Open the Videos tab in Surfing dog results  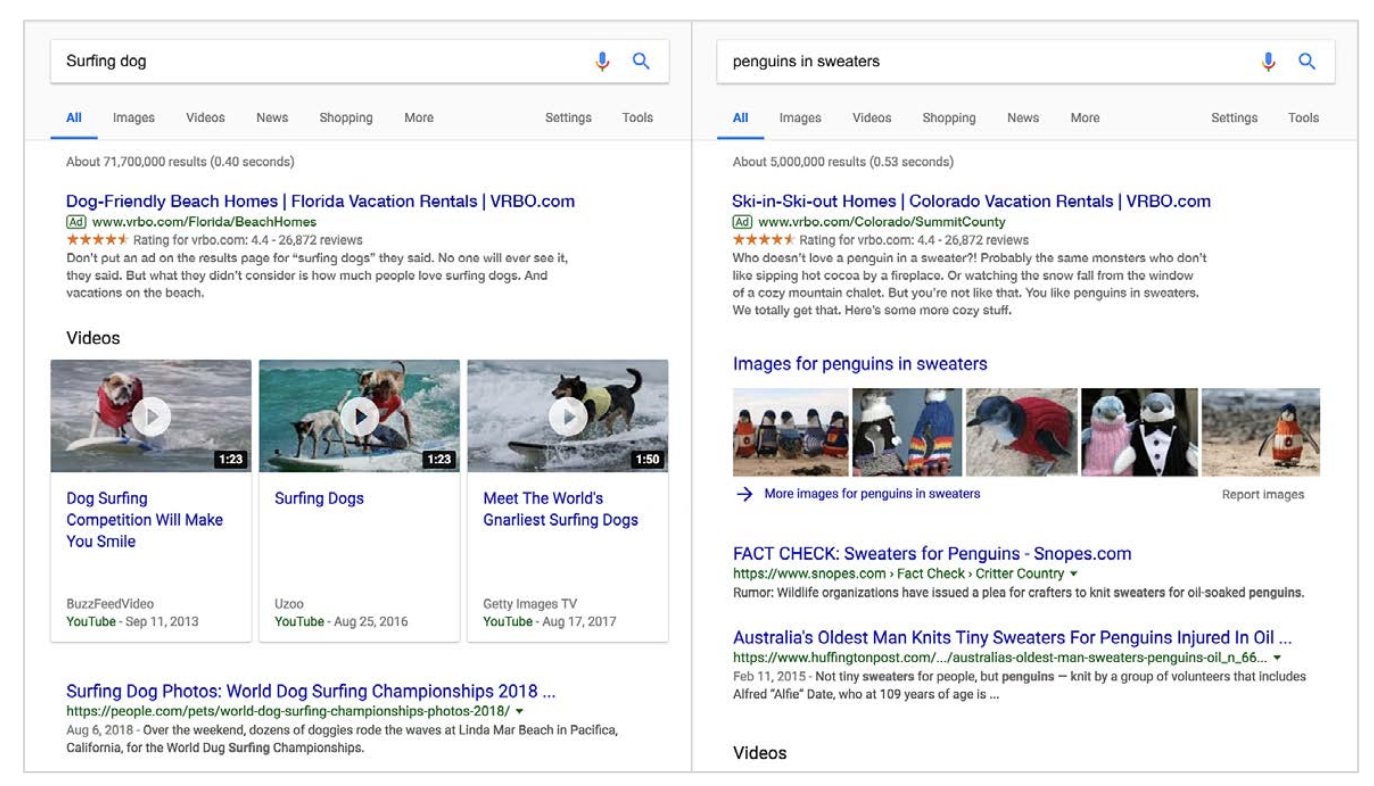click(205, 118)
